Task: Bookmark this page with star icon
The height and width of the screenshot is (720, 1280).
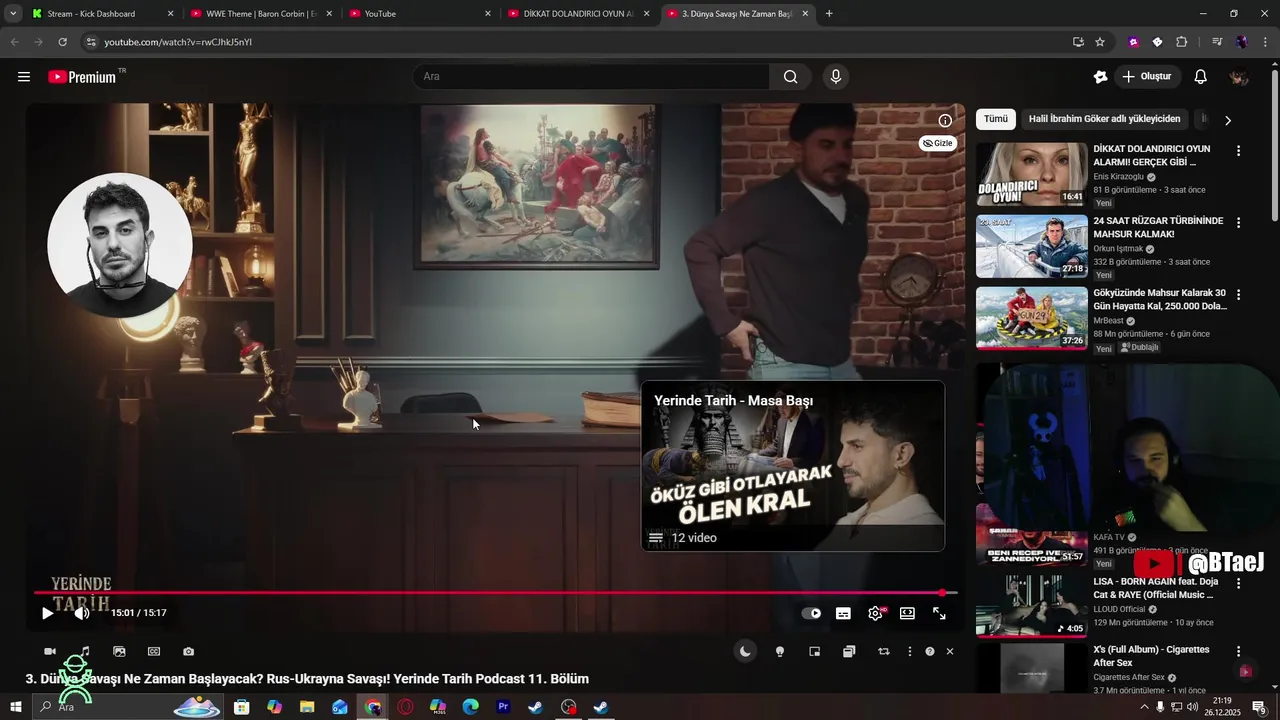Action: [x=1100, y=42]
